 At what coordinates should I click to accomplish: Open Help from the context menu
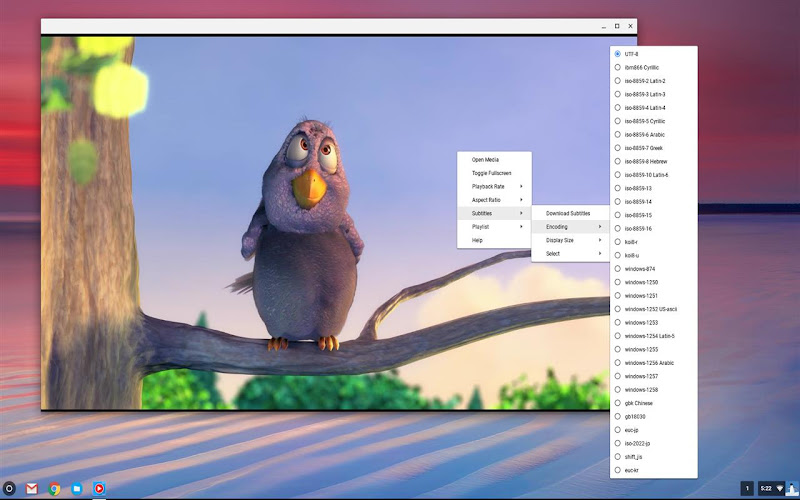click(x=494, y=240)
